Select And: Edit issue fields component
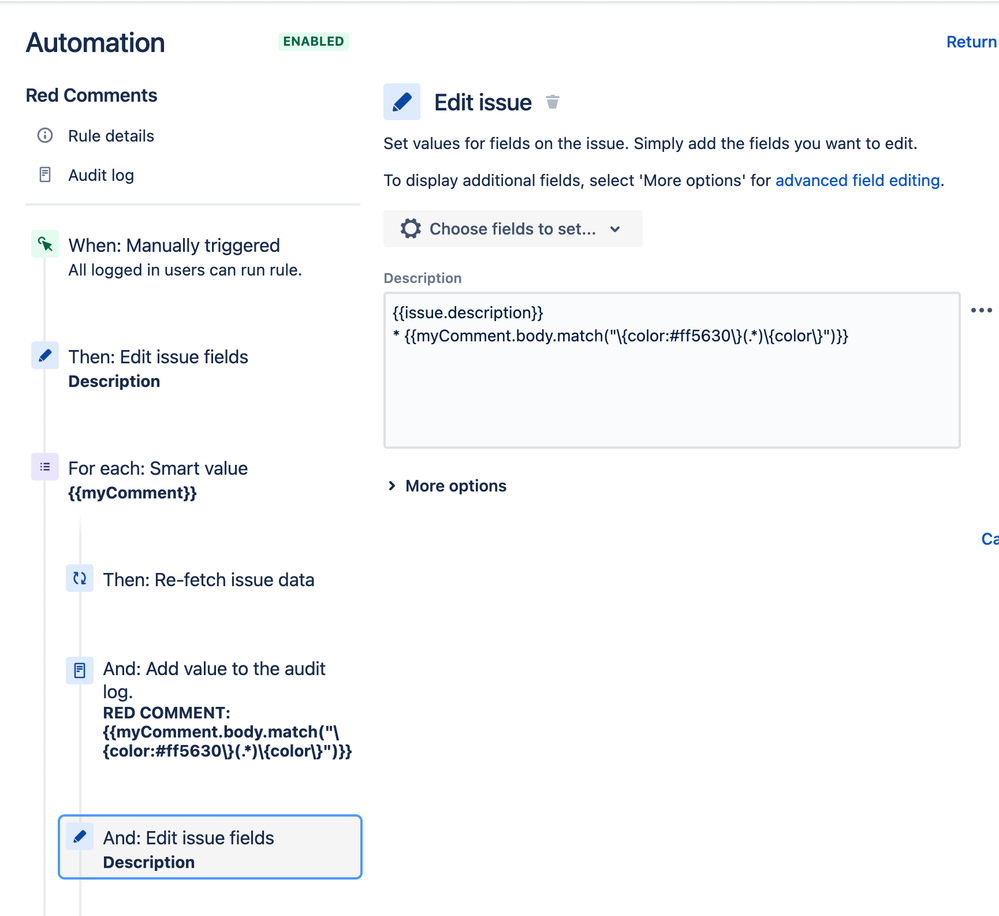This screenshot has height=916, width=999. (210, 847)
